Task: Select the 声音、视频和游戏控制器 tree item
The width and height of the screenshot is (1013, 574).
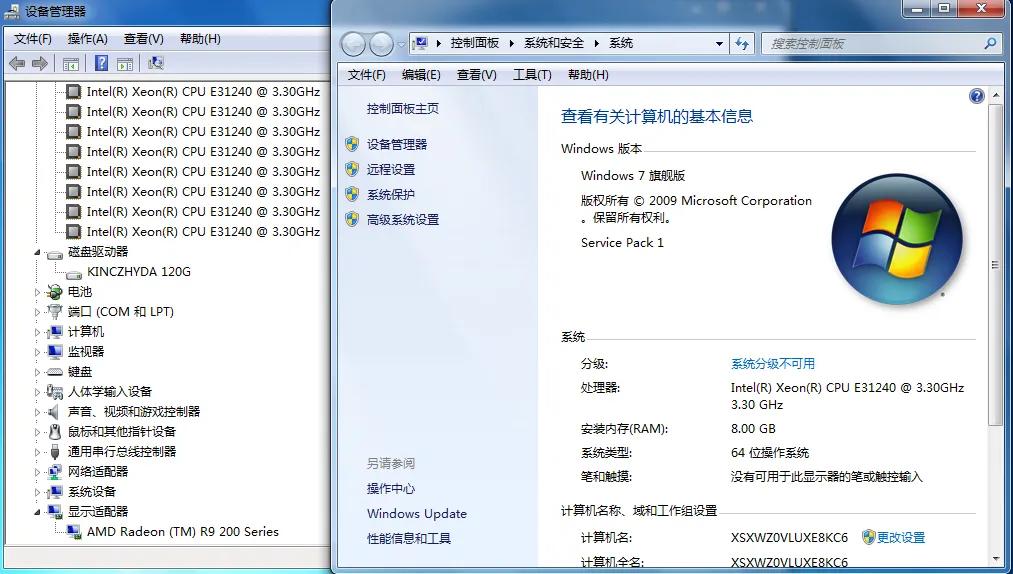Action: [x=134, y=412]
